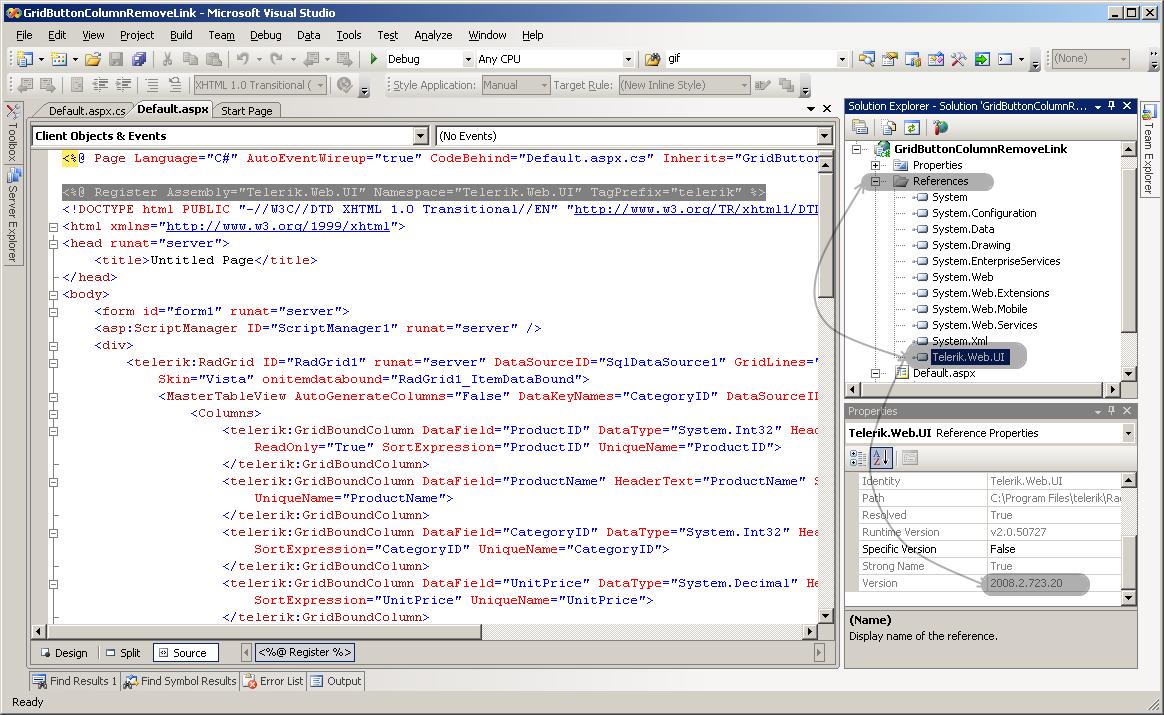
Task: Click Show All Files in Solution Explorer
Action: tap(888, 127)
